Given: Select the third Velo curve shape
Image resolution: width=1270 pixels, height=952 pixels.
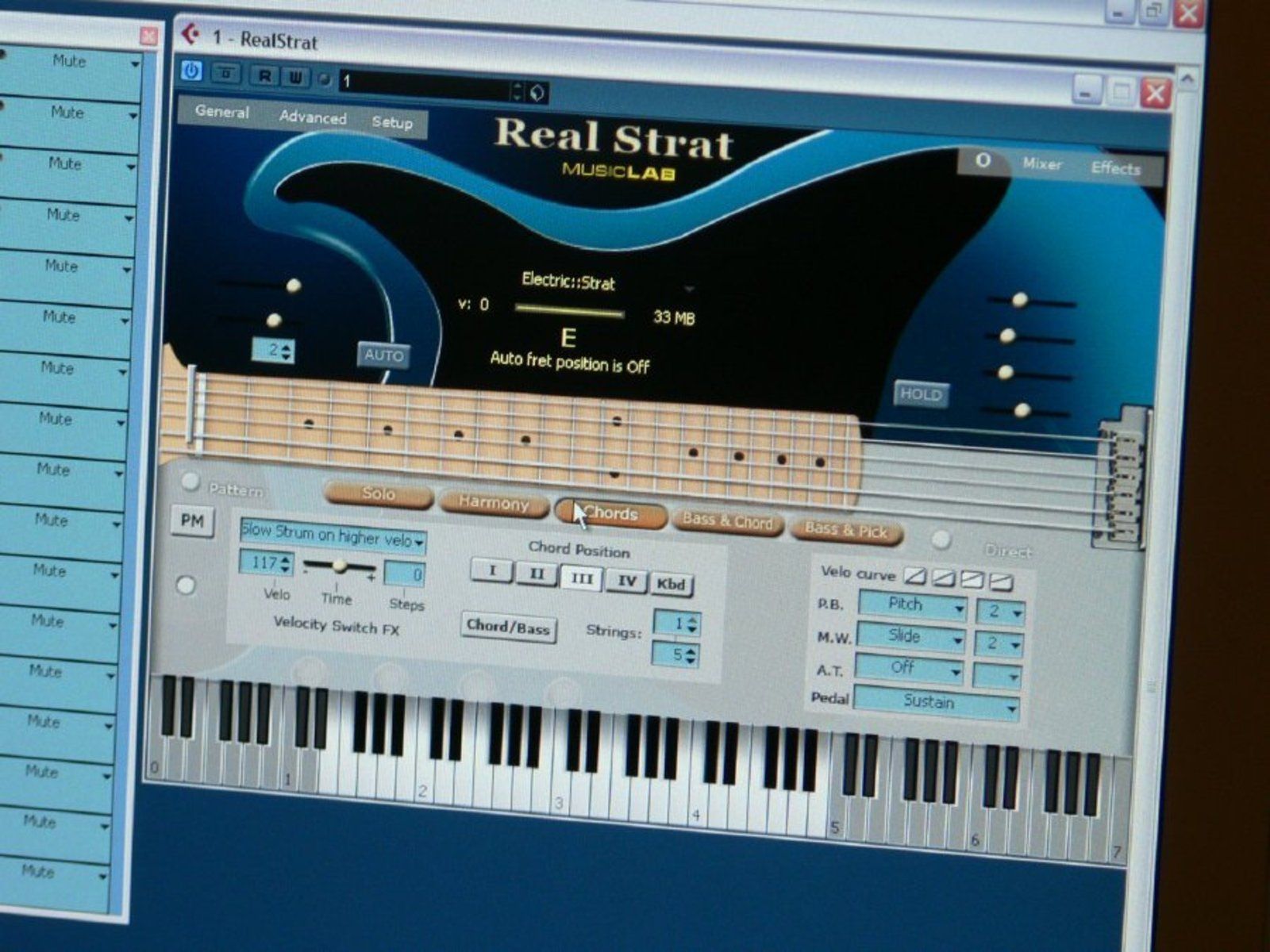Looking at the screenshot, I should pyautogui.click(x=973, y=580).
